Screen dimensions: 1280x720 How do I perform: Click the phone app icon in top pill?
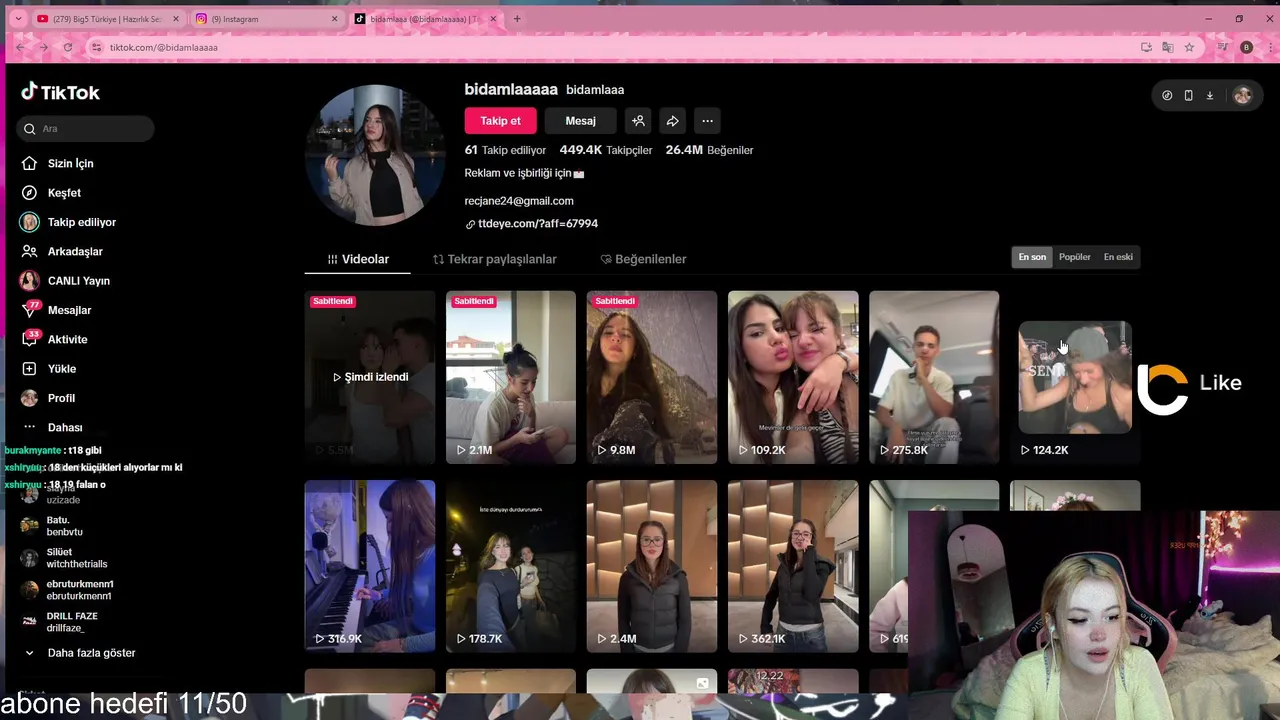1188,95
